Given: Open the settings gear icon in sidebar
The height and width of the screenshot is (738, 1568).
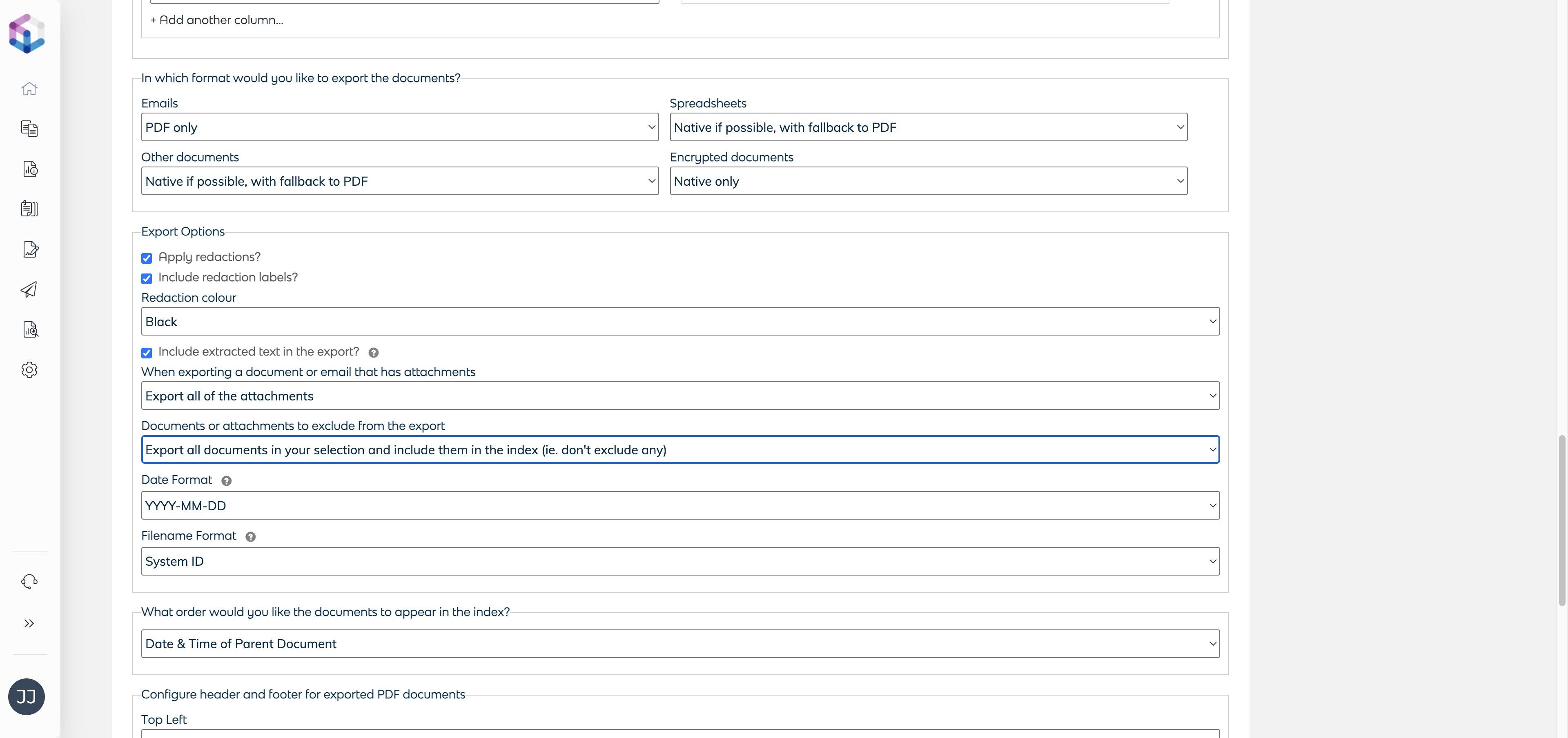Looking at the screenshot, I should (29, 370).
